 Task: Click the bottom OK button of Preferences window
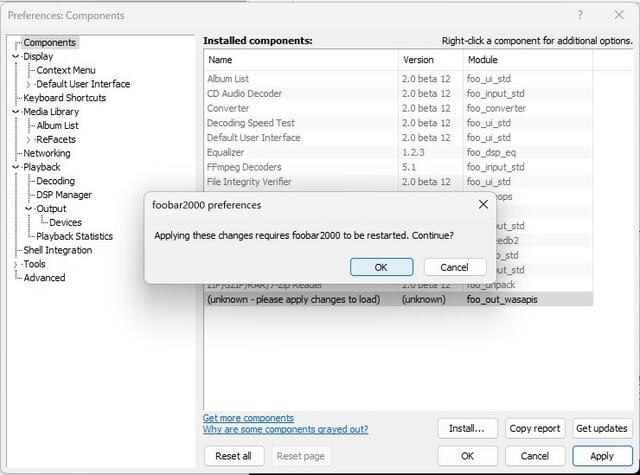coord(467,456)
